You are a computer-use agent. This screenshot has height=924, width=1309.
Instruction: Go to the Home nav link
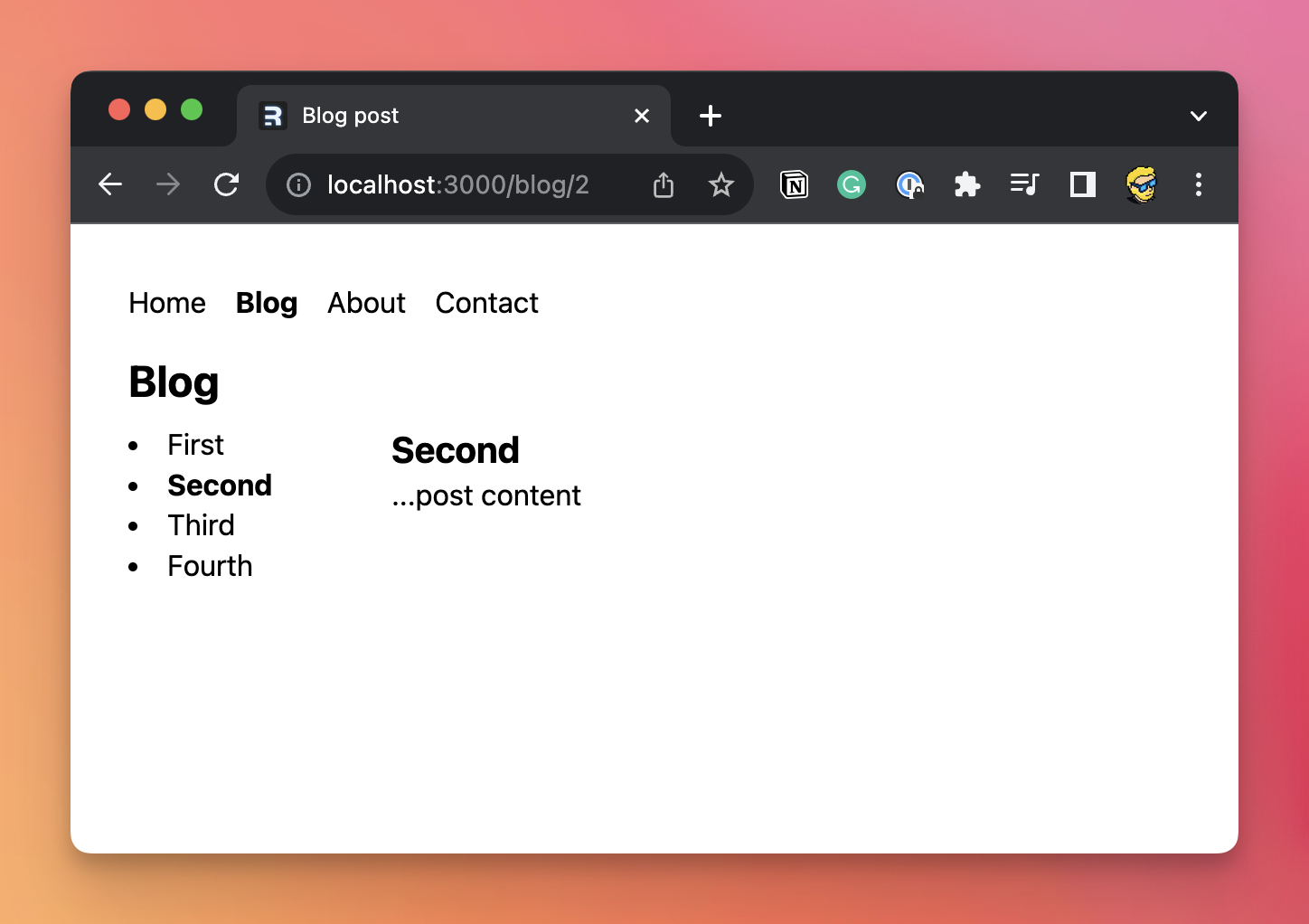coord(167,303)
